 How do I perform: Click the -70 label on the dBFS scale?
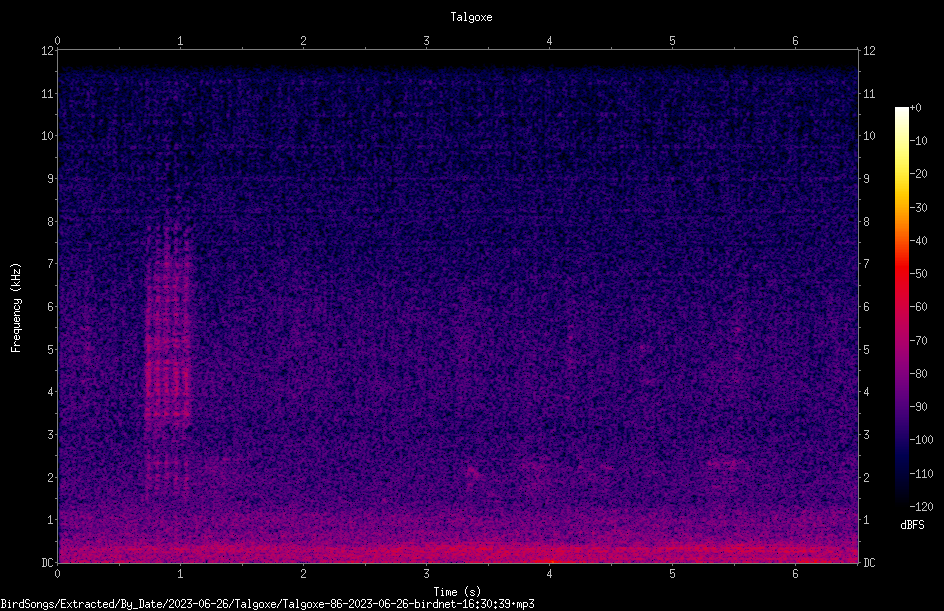click(919, 341)
